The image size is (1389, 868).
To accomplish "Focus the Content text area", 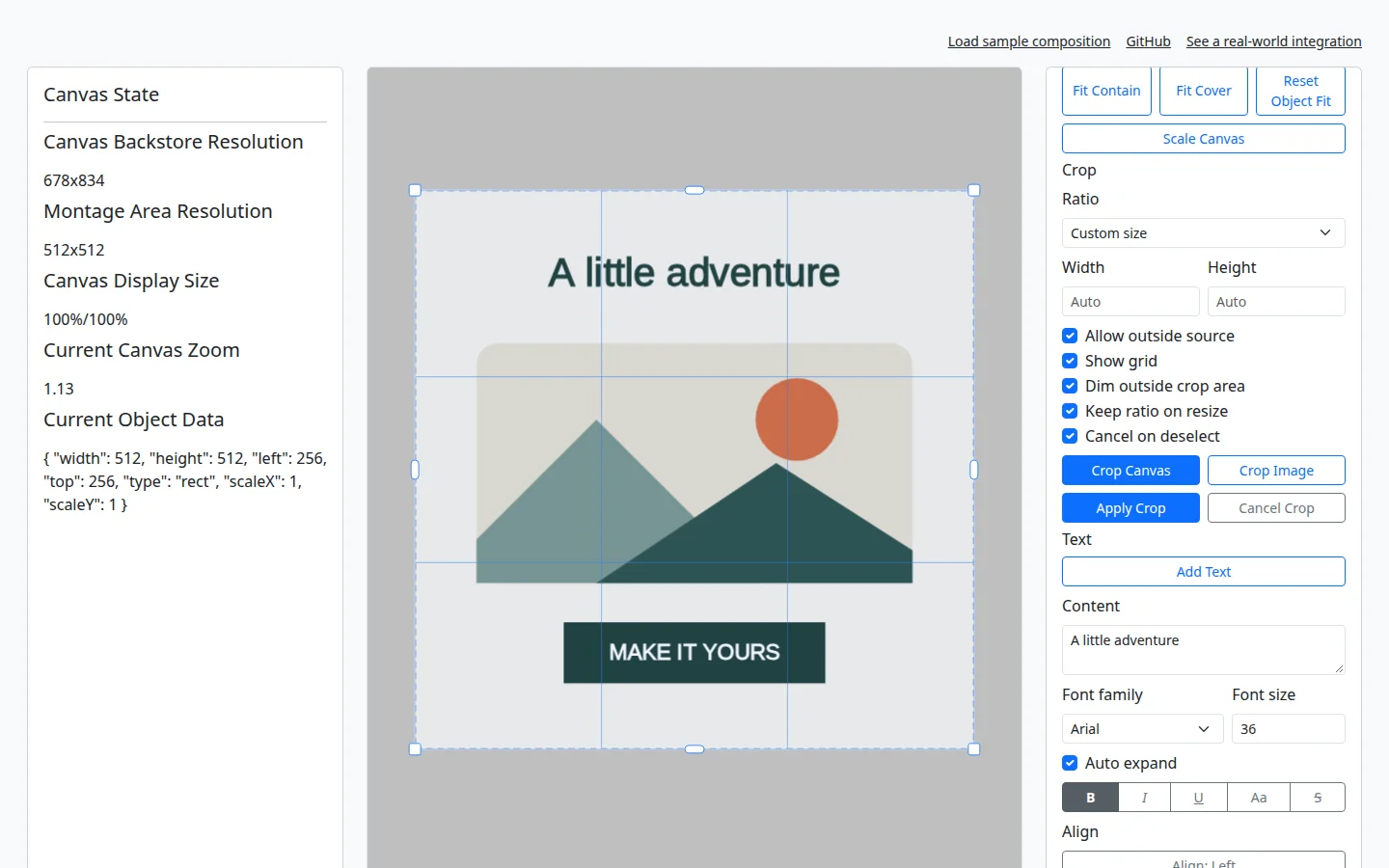I will 1204,650.
